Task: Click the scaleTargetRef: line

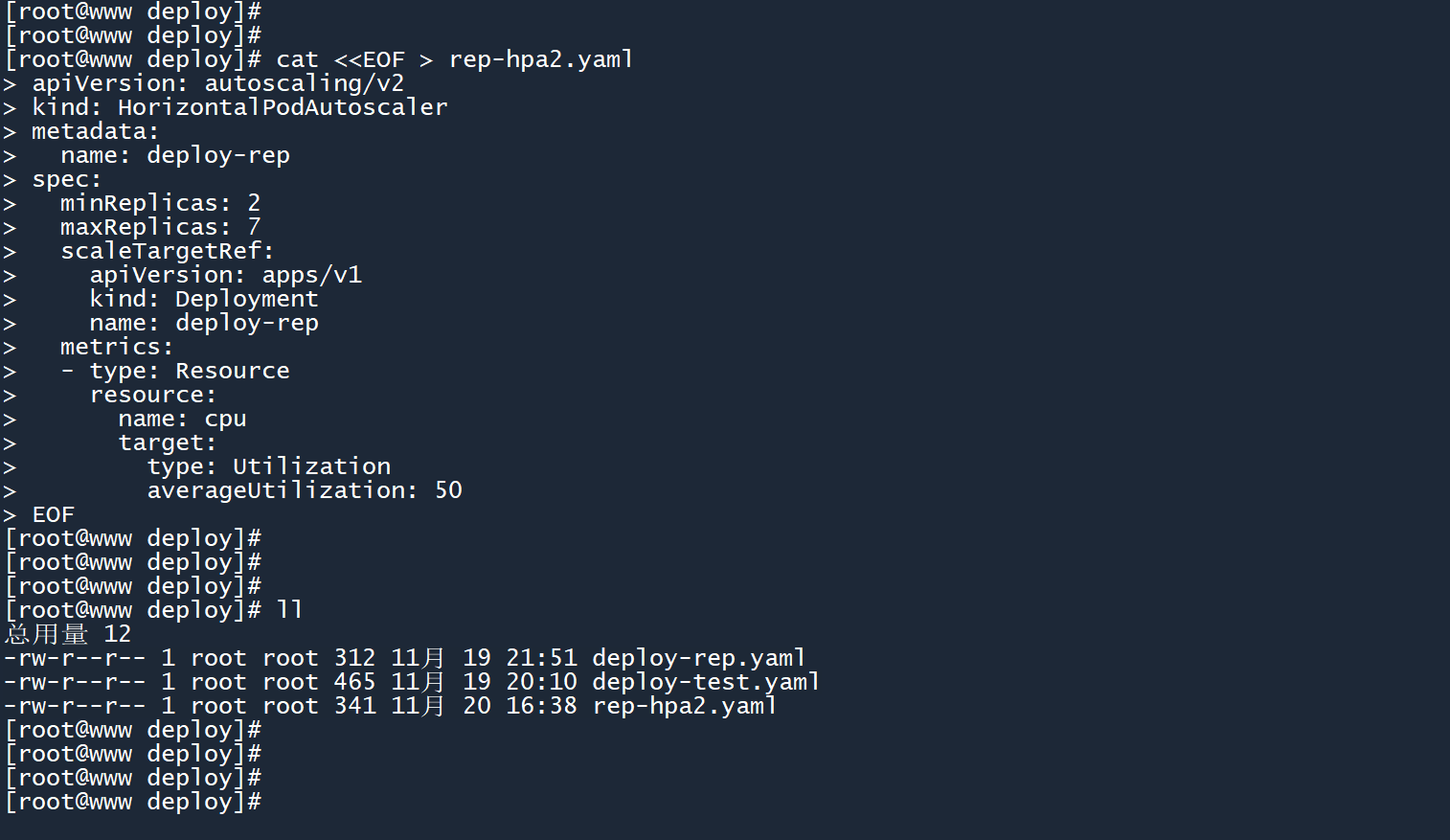Action: coord(167,251)
